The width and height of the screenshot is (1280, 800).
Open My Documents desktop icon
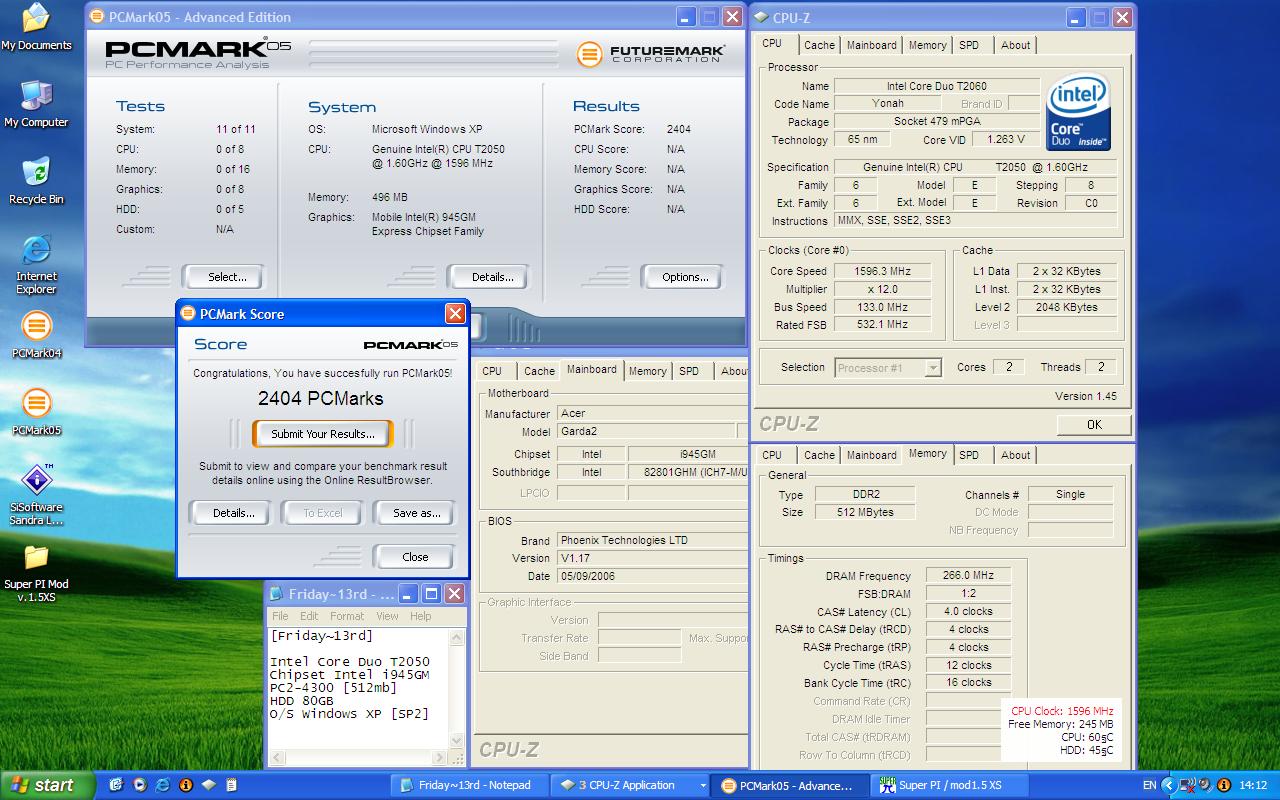click(36, 27)
